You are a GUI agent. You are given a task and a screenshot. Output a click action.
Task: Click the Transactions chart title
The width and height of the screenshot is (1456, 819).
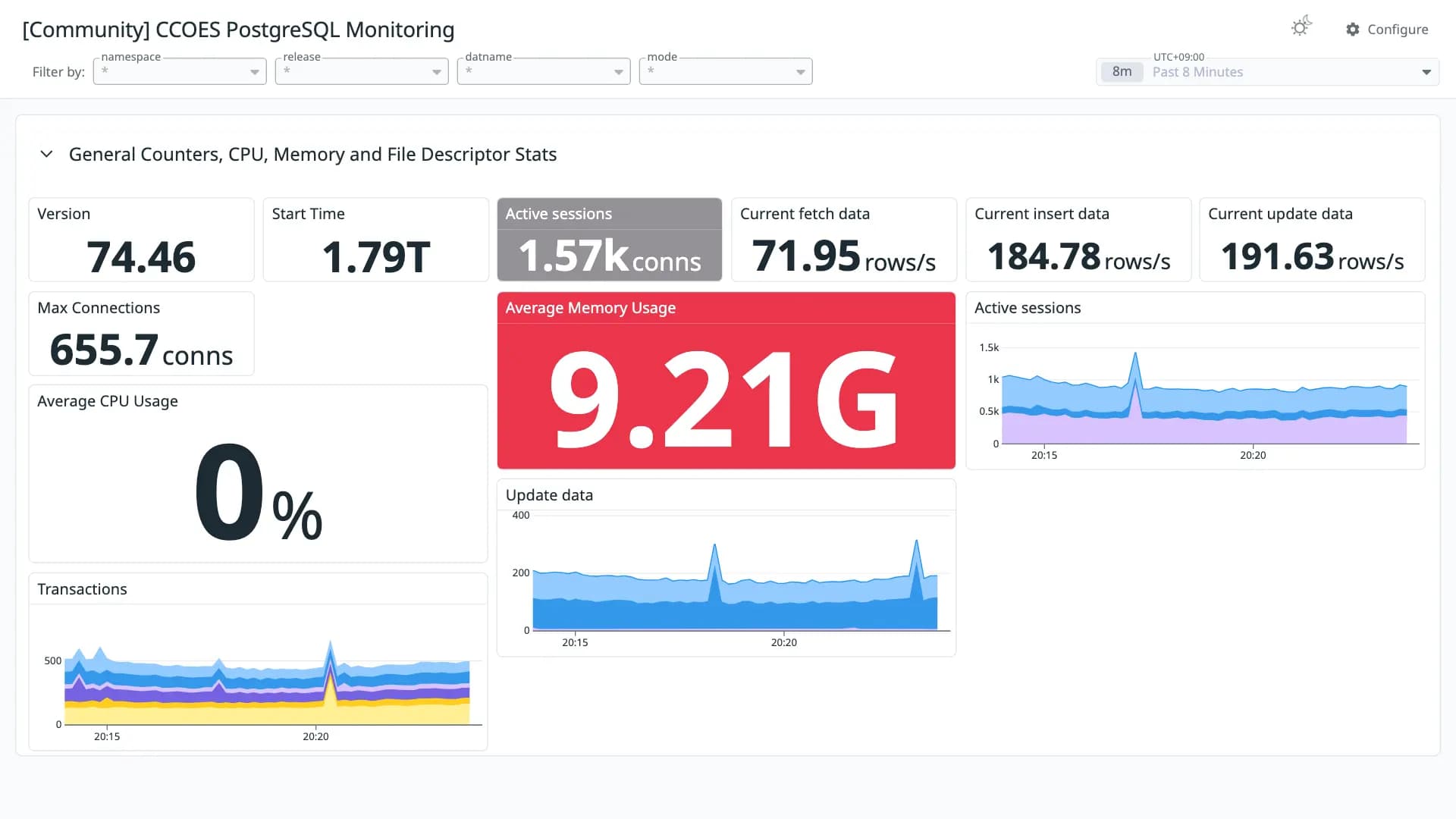[82, 589]
